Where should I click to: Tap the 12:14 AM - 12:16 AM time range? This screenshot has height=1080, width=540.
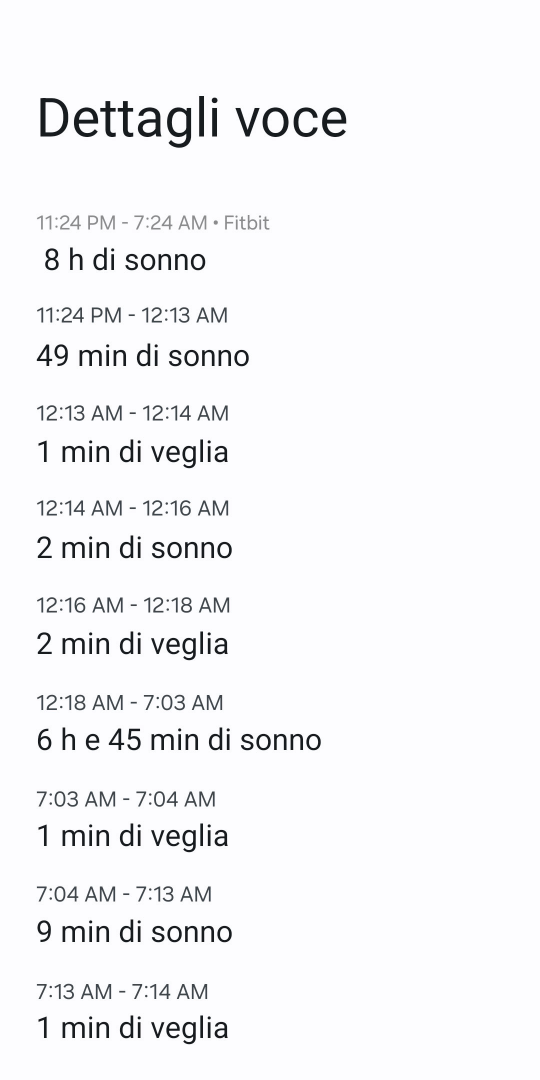(133, 508)
